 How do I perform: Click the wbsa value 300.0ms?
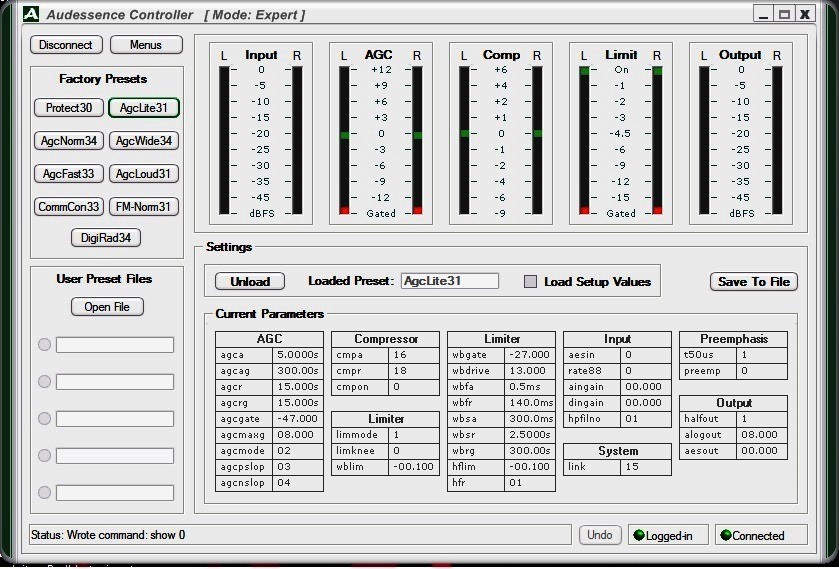tap(530, 419)
